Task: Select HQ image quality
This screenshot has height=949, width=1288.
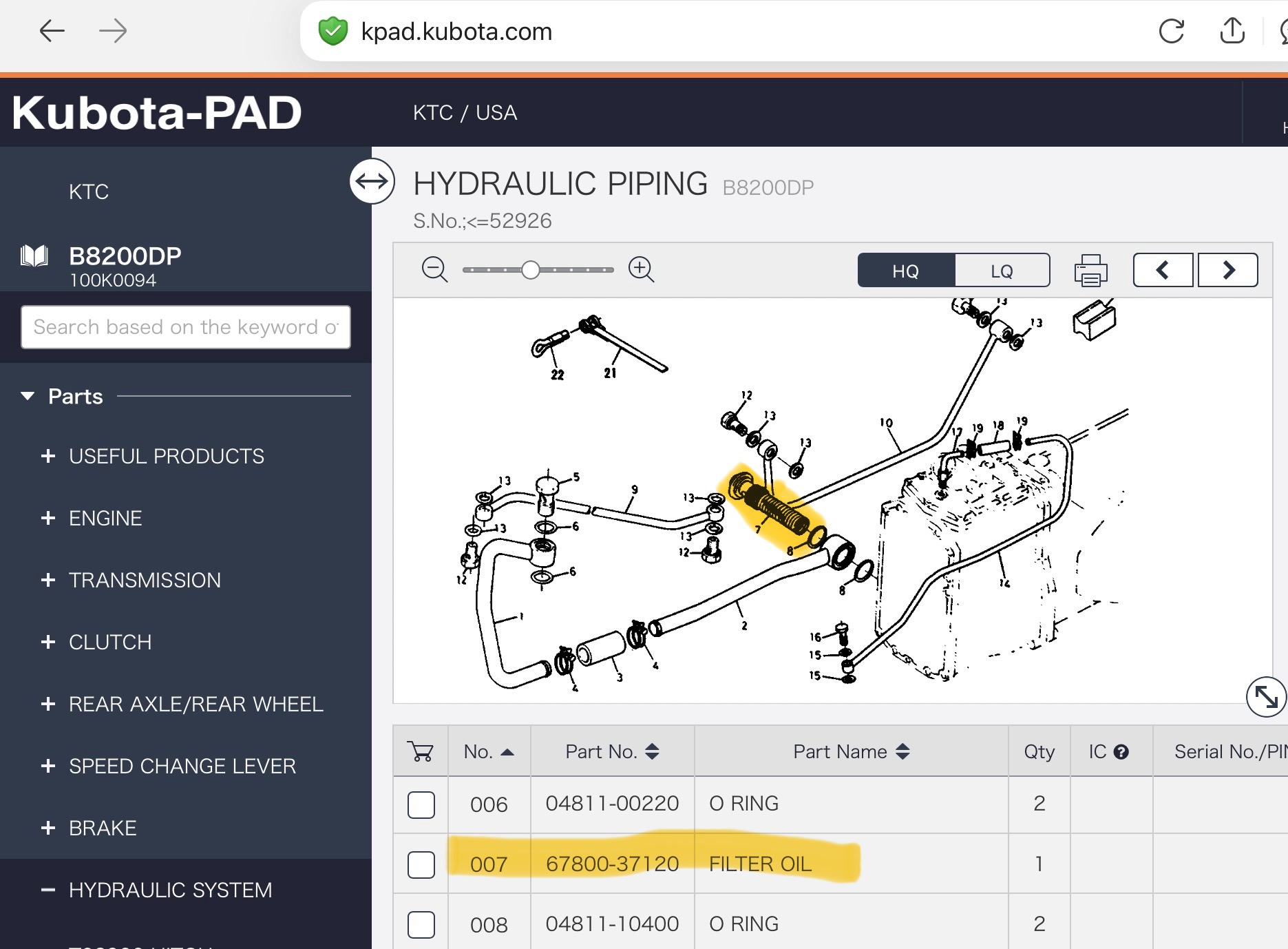Action: [906, 271]
